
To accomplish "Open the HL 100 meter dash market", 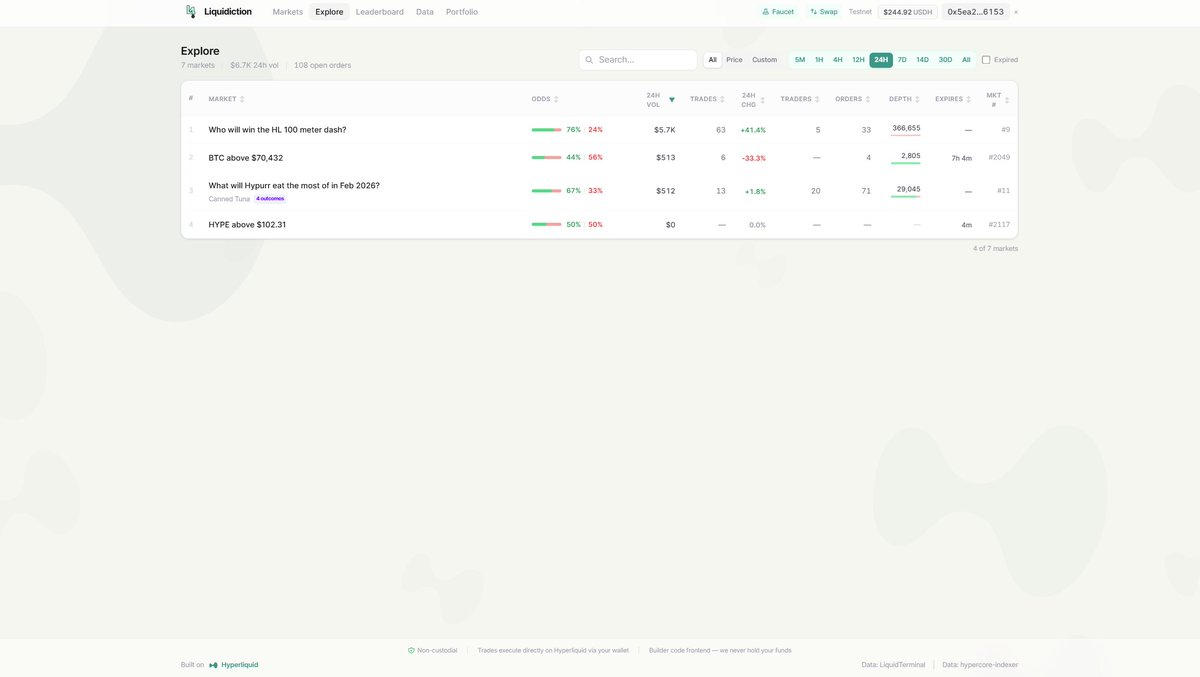I will 277,130.
